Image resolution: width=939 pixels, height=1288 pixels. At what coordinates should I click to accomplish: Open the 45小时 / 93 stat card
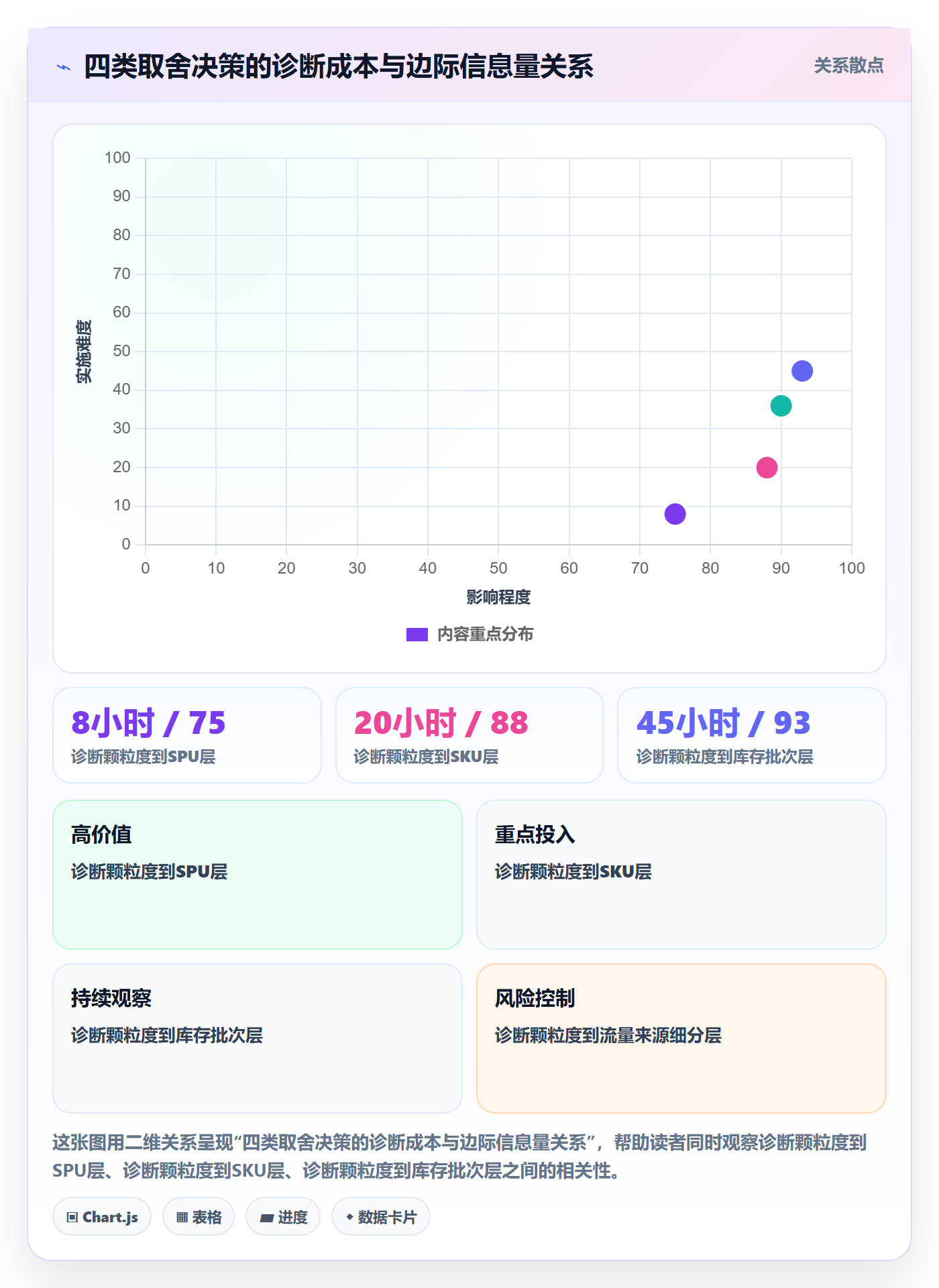[x=752, y=735]
